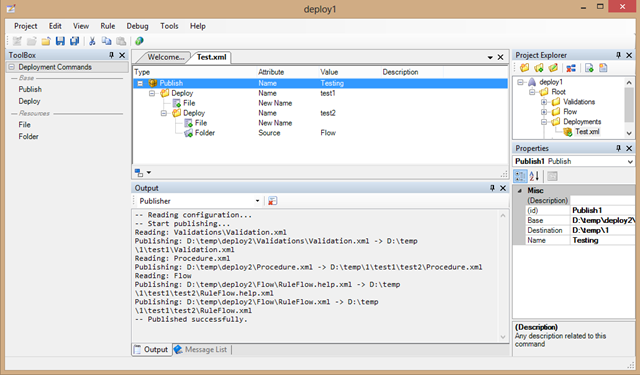Open the View menu

pyautogui.click(x=81, y=26)
